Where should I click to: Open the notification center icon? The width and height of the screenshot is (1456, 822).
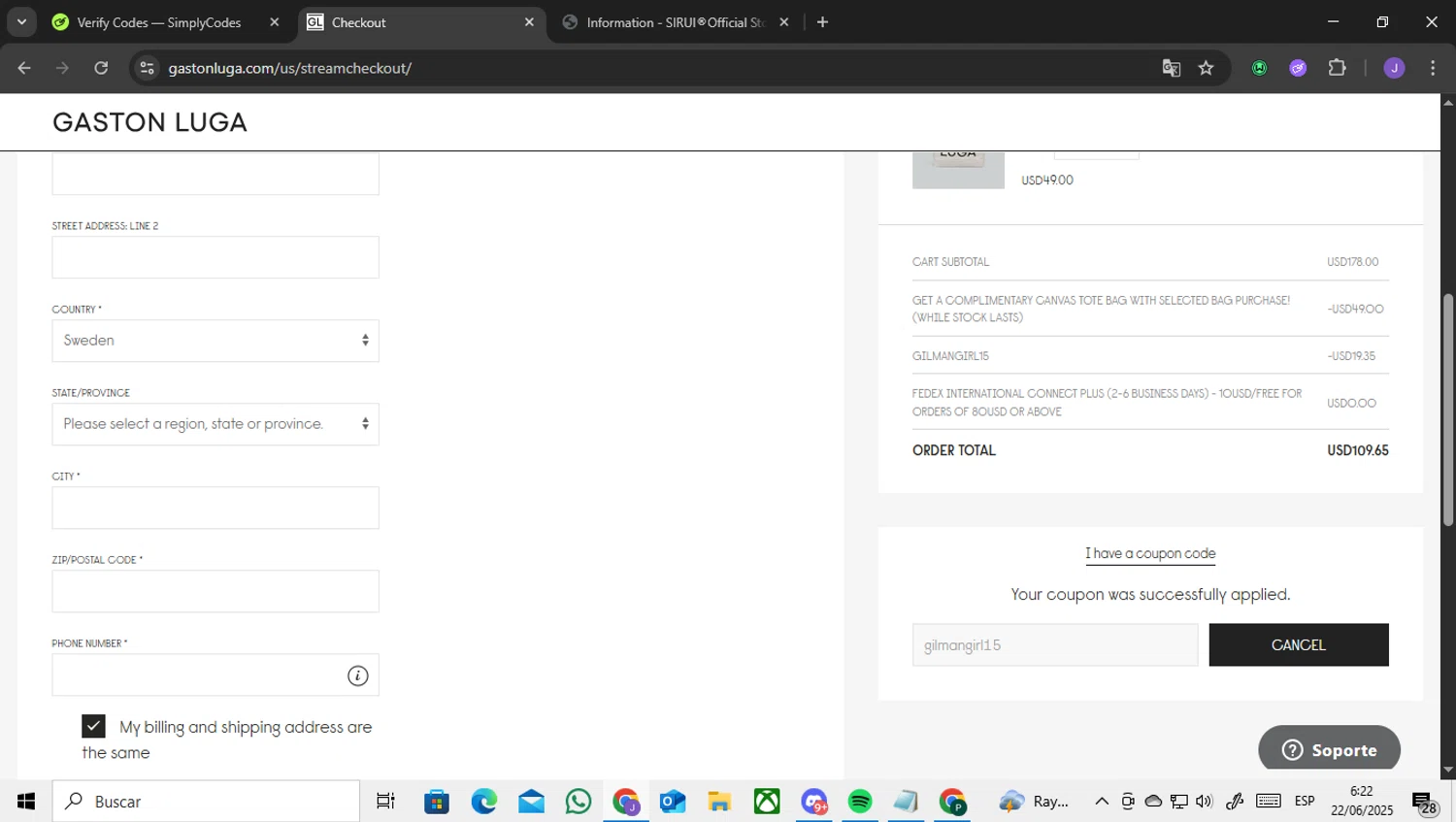click(1426, 803)
